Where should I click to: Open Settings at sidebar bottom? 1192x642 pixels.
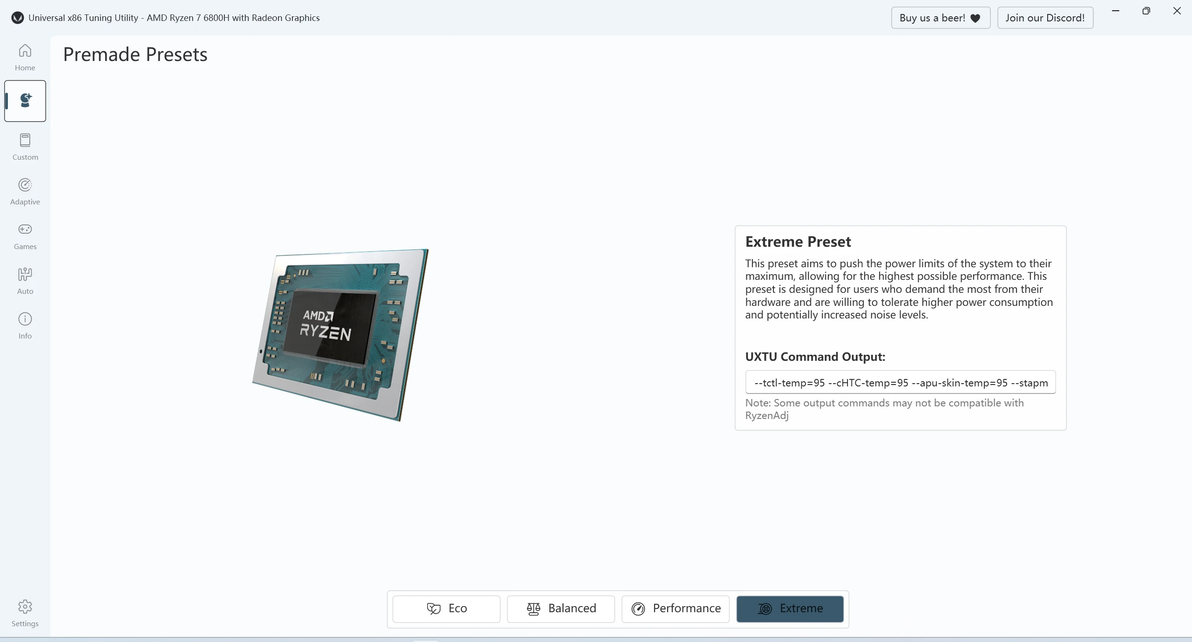[x=25, y=613]
